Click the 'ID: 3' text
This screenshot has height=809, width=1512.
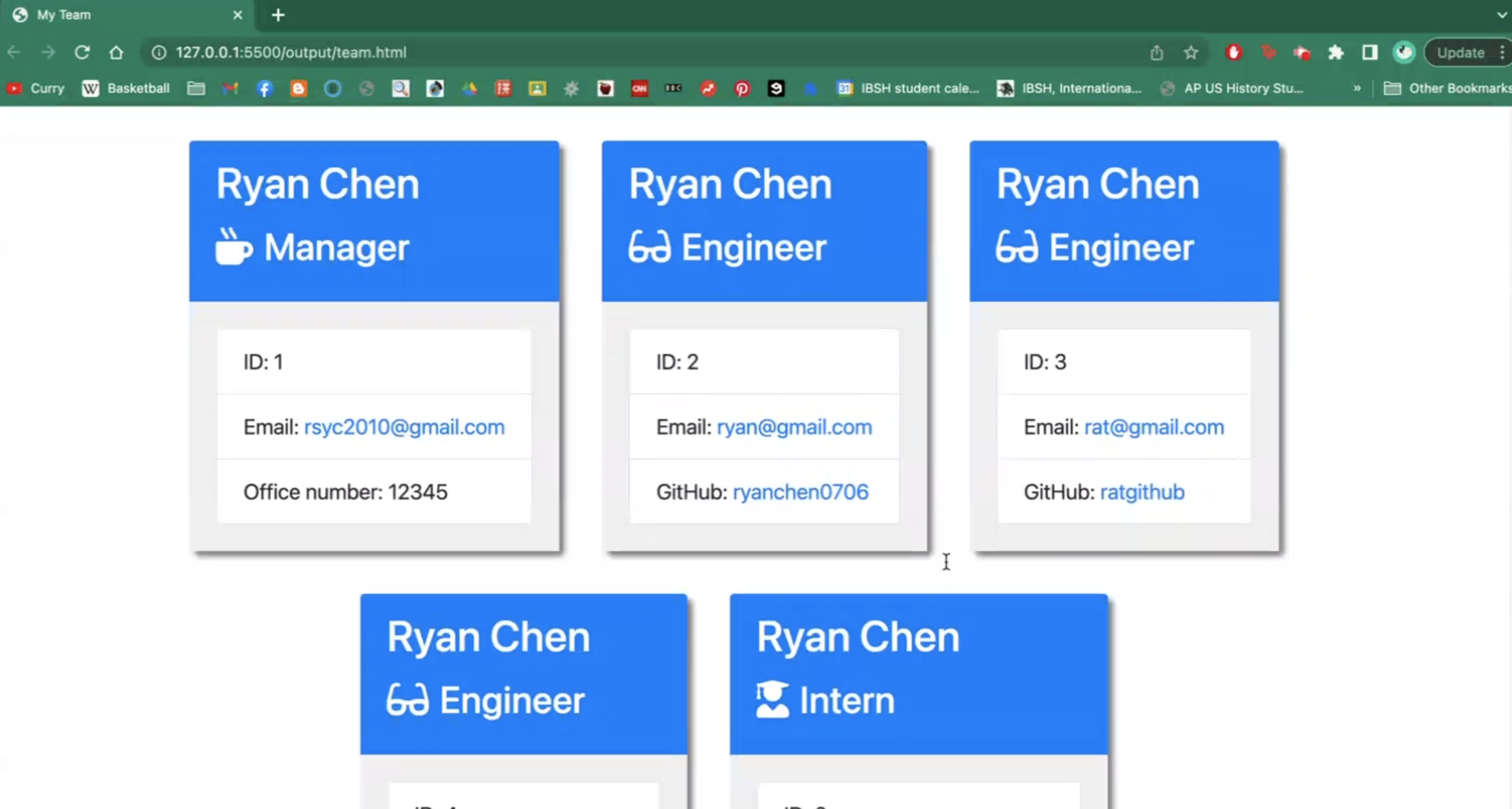point(1045,362)
